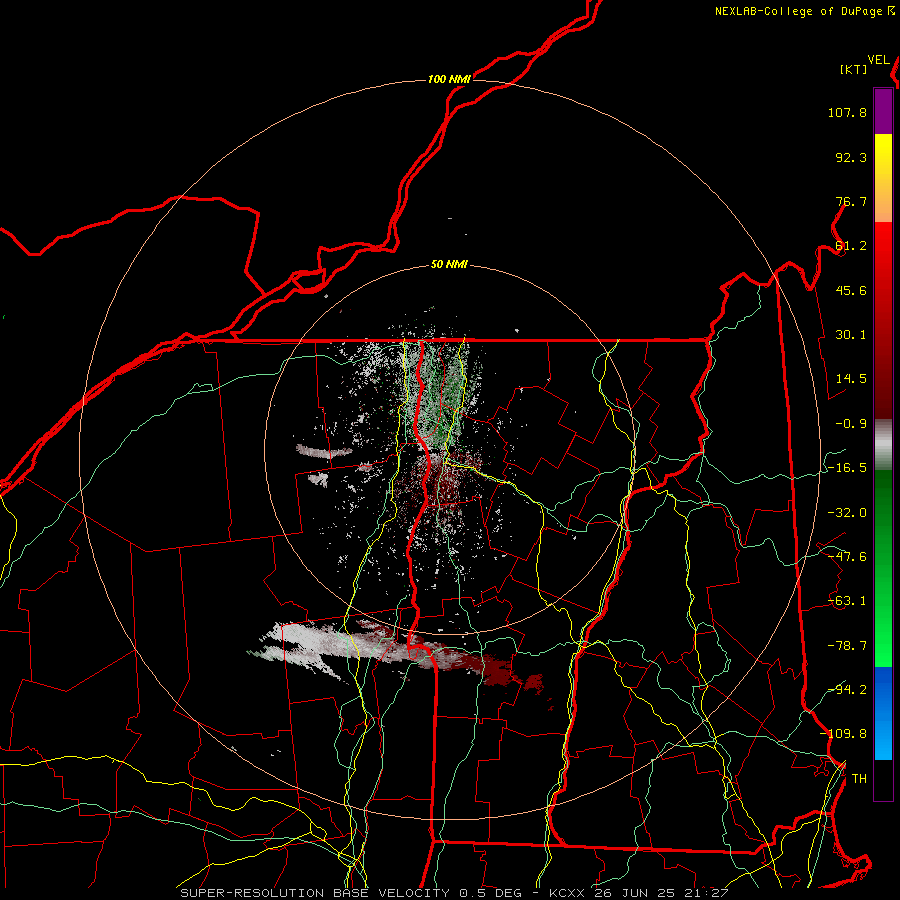This screenshot has height=900, width=900.
Task: Click the -63.1 velocity scale value
Action: [x=847, y=601]
